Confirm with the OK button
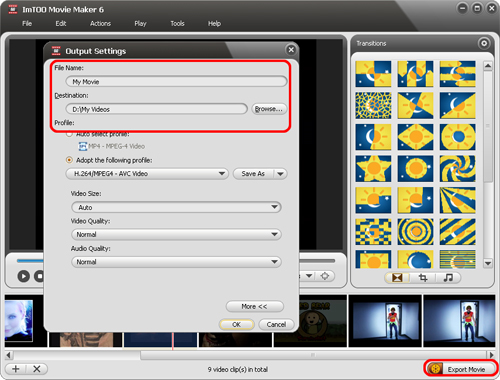This screenshot has width=500, height=380. point(236,324)
